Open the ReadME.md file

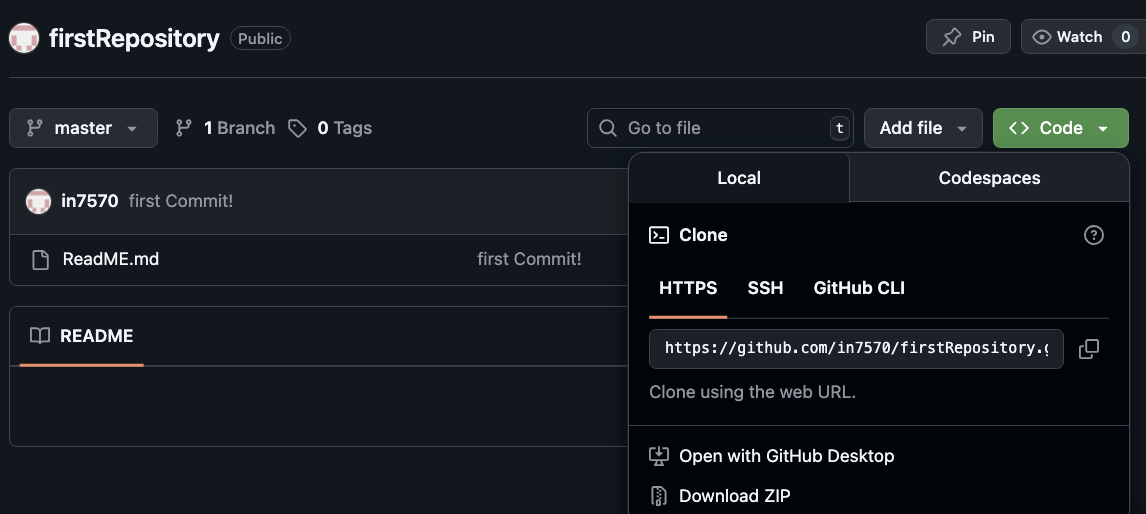110,259
